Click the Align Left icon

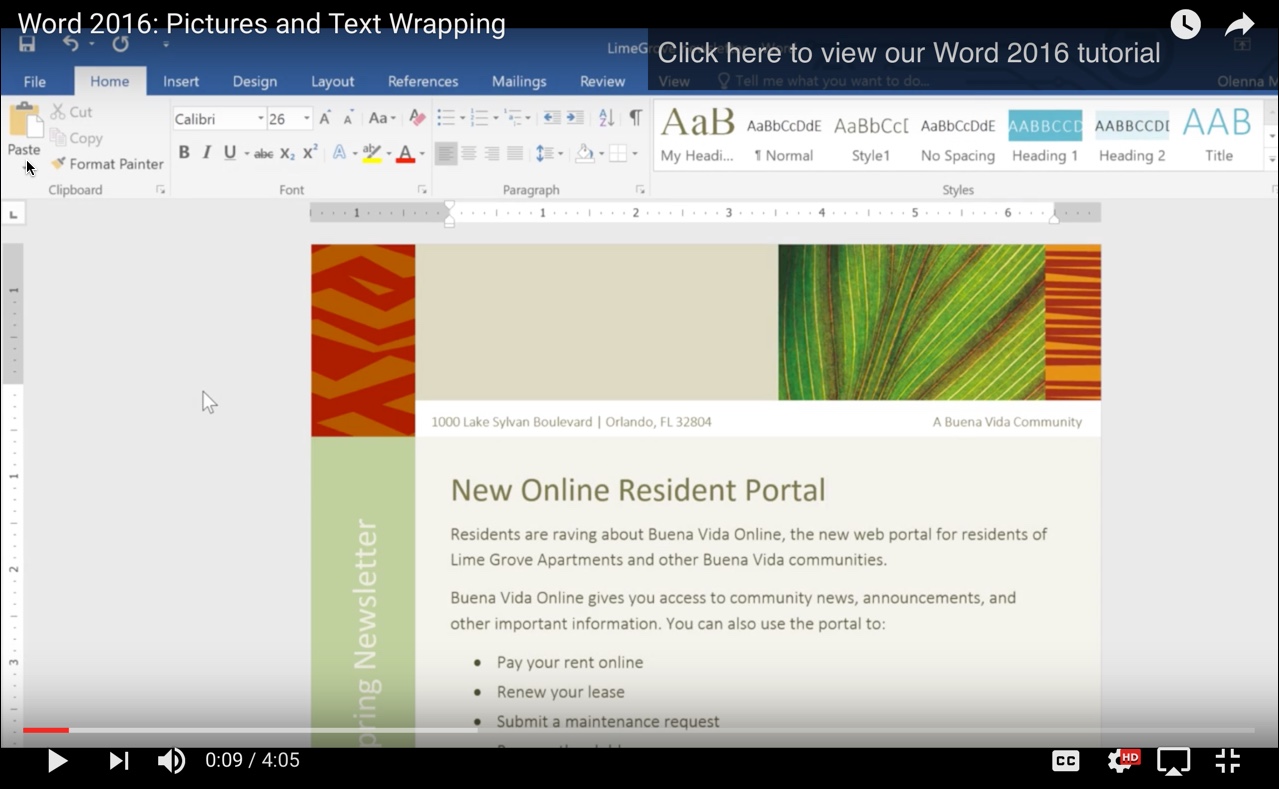tap(446, 153)
